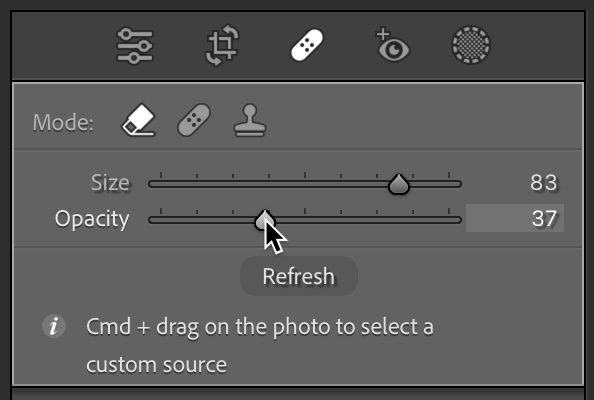Screen dimensions: 594x400
Task: Open the Masking tool circle icon
Action: [471, 45]
